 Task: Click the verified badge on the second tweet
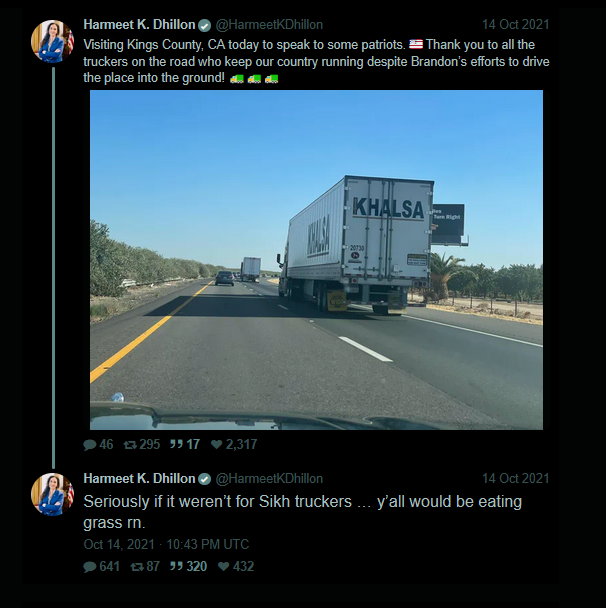point(204,478)
